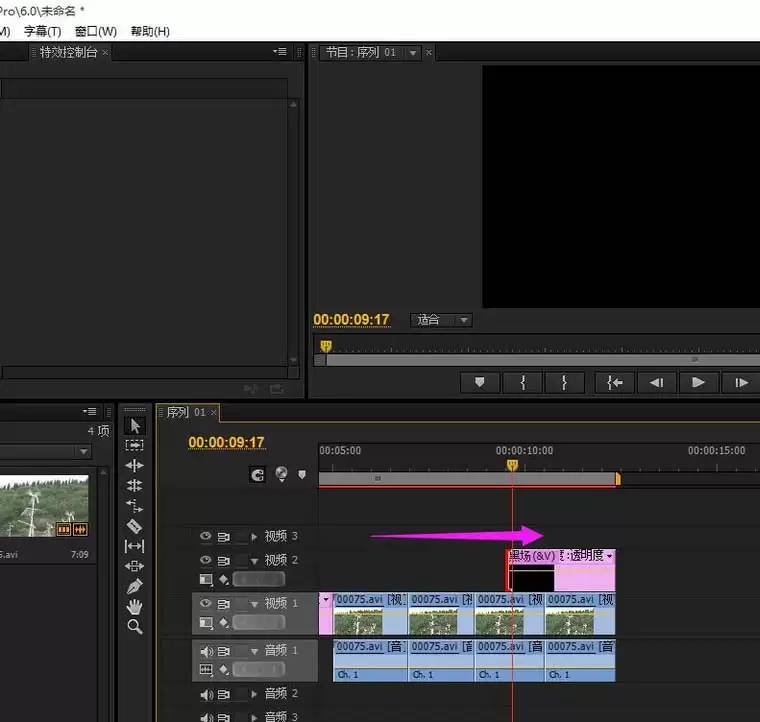Image resolution: width=760 pixels, height=722 pixels.
Task: Select the Selection arrow tool
Action: pos(135,426)
